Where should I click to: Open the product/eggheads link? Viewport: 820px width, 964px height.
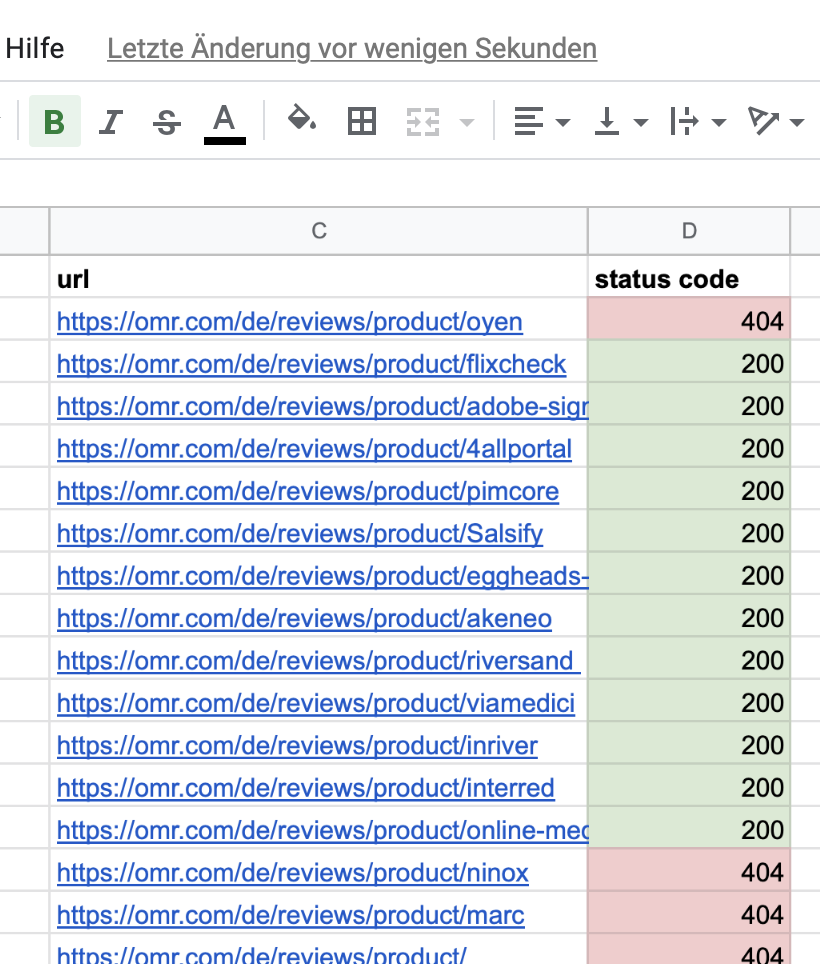pyautogui.click(x=323, y=576)
